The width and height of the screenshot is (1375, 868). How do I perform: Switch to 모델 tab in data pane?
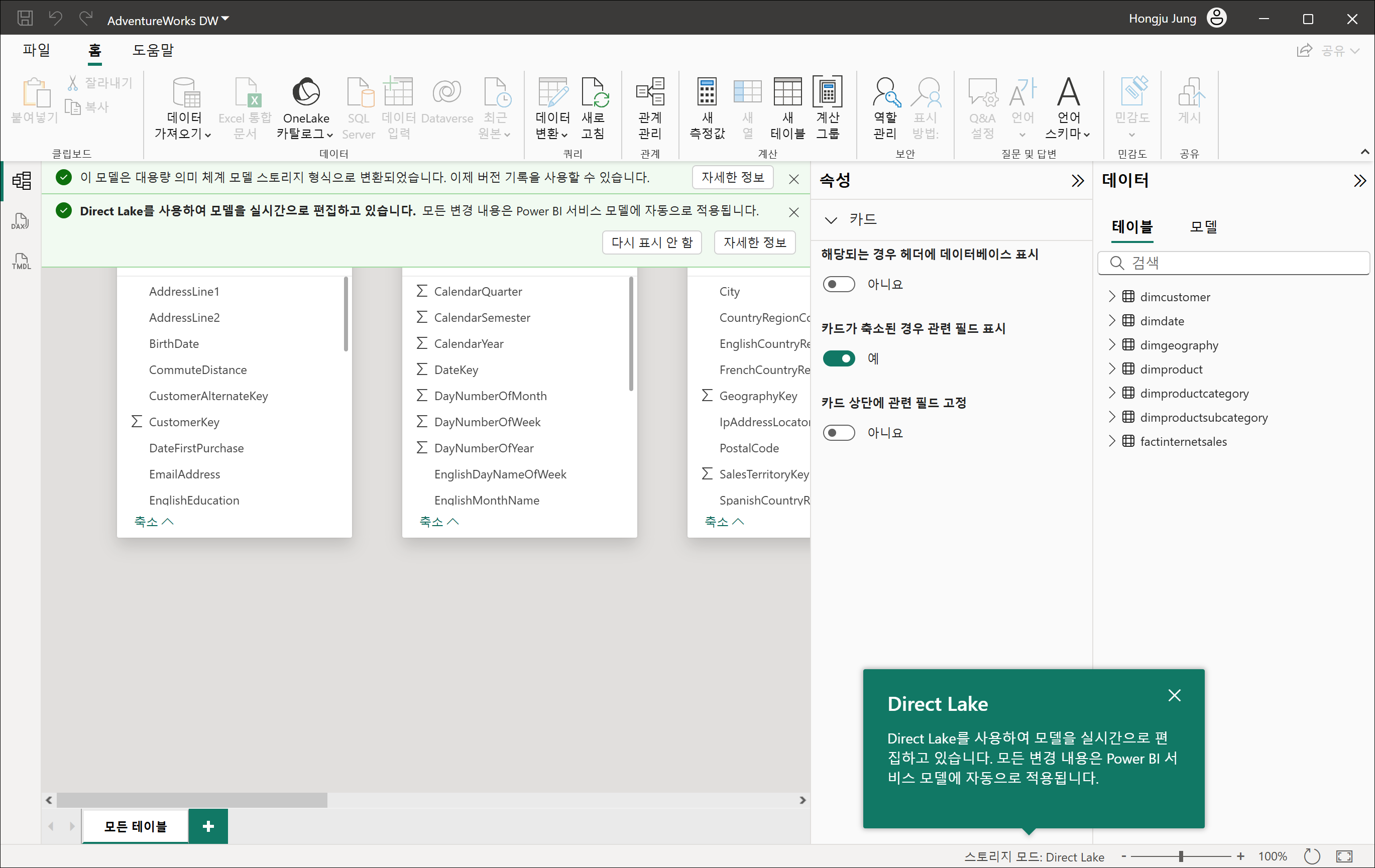[x=1203, y=226]
